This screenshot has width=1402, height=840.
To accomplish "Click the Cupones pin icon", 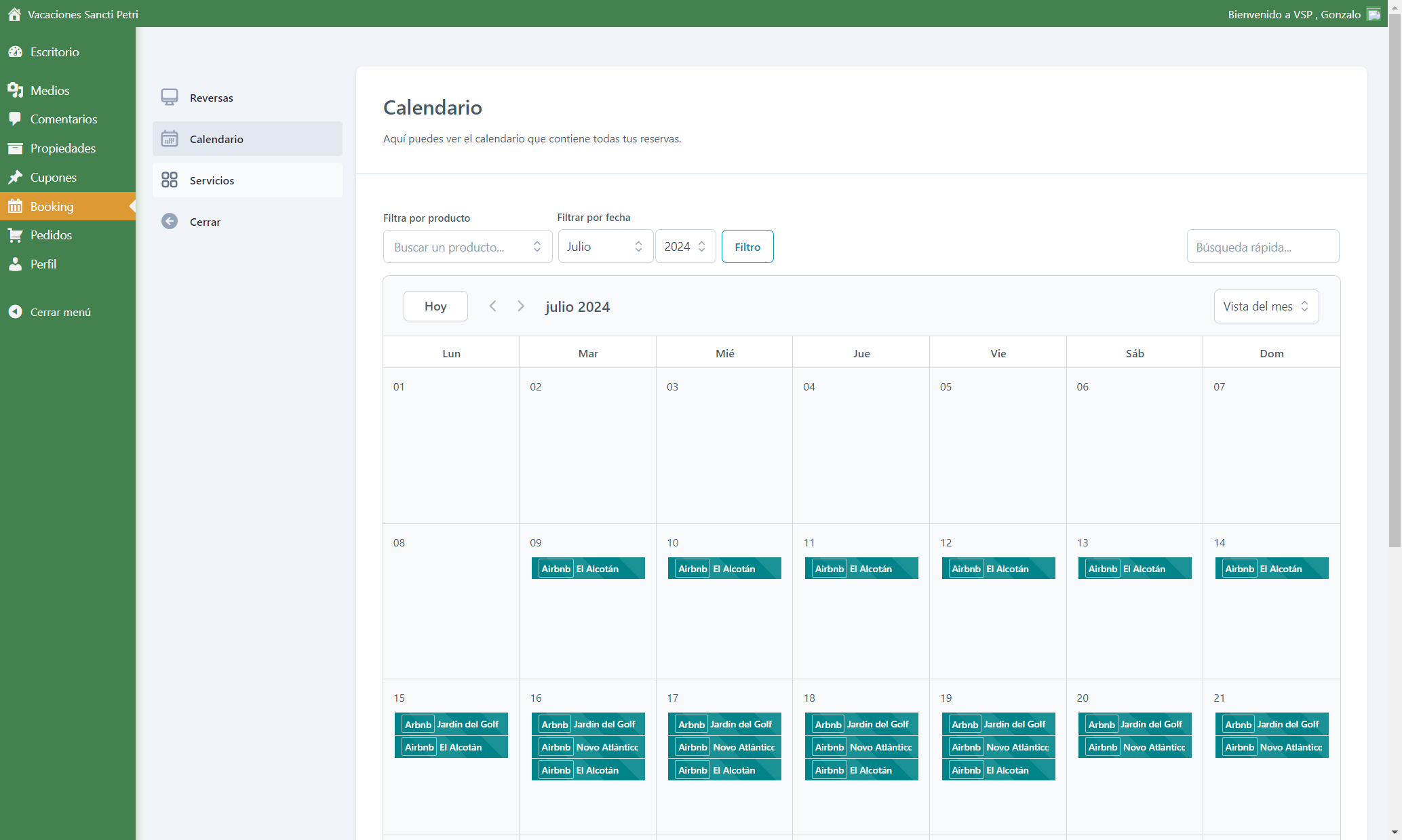I will click(x=16, y=177).
